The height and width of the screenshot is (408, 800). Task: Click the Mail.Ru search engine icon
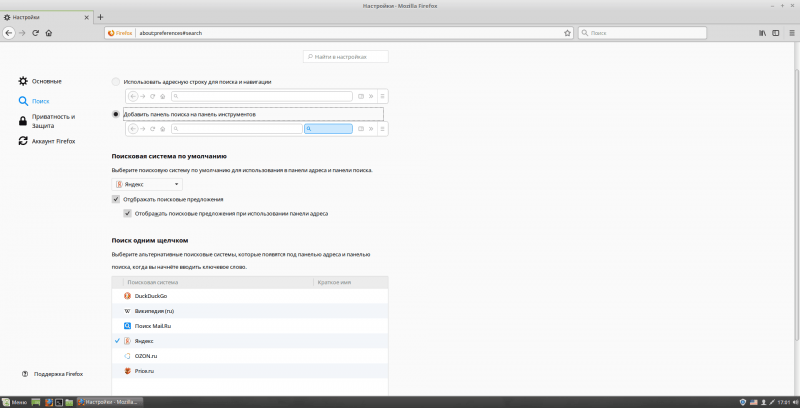tap(128, 326)
